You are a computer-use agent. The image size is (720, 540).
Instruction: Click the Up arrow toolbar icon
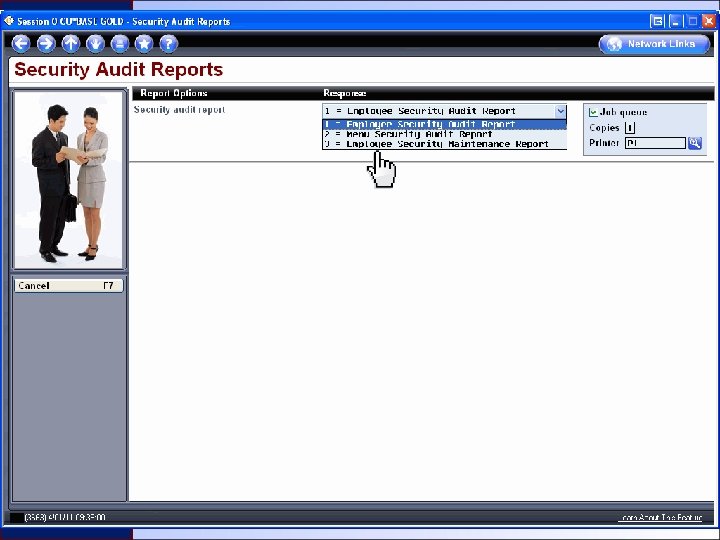(71, 44)
